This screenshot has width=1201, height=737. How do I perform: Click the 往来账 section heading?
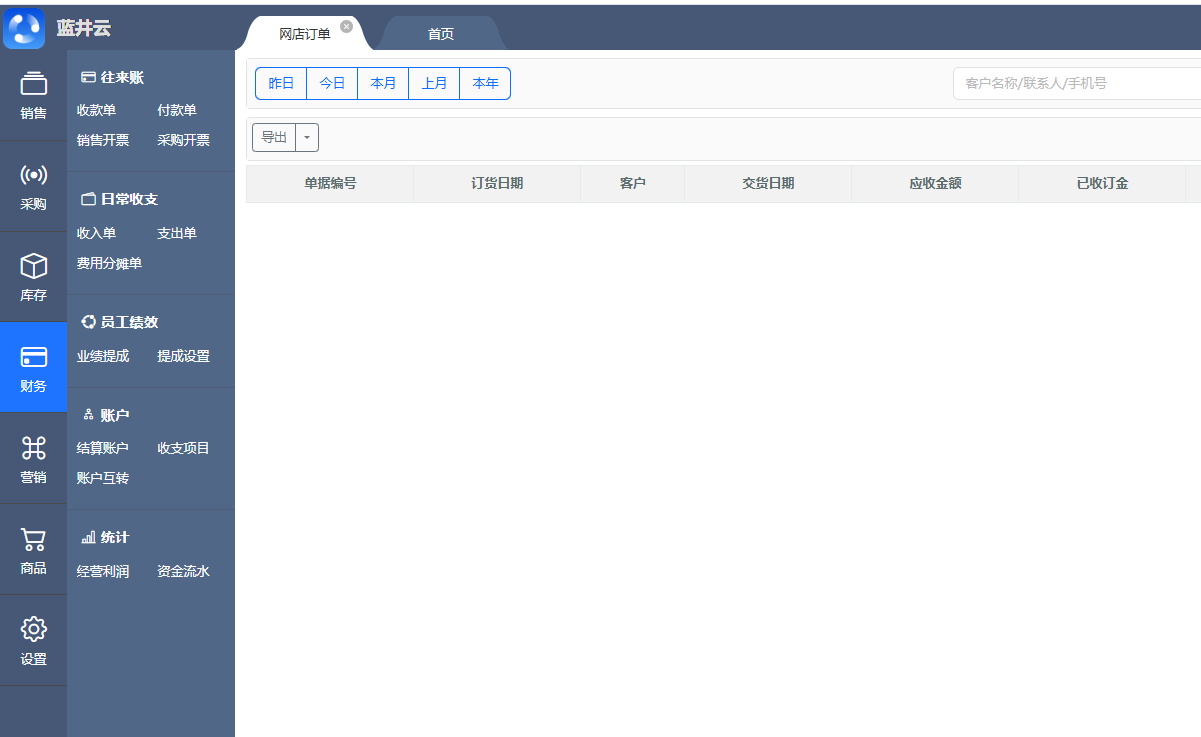point(122,77)
